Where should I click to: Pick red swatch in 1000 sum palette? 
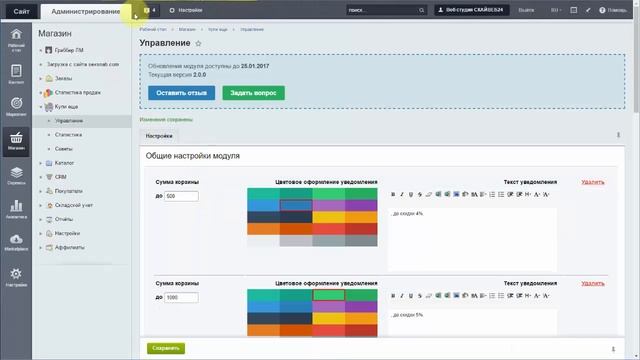329,330
